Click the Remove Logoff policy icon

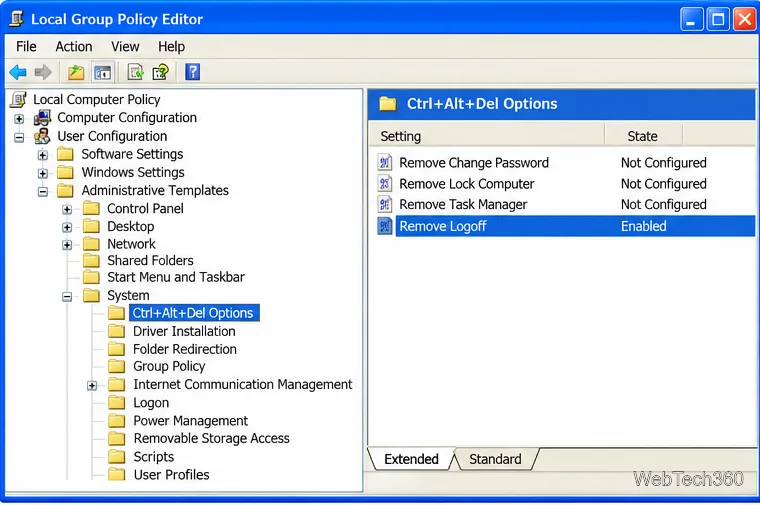(384, 226)
